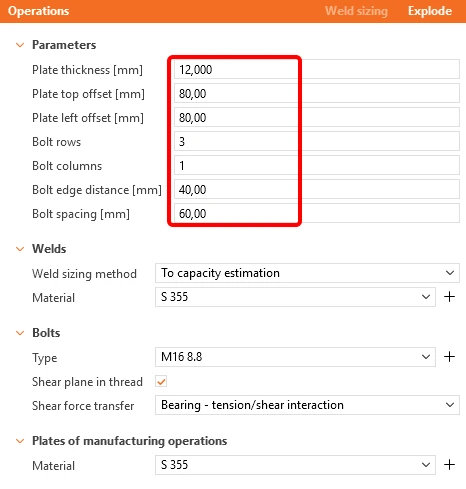Open the bolt Type M16 8.8 dropdown
Image resolution: width=466 pixels, height=489 pixels.
click(x=295, y=357)
